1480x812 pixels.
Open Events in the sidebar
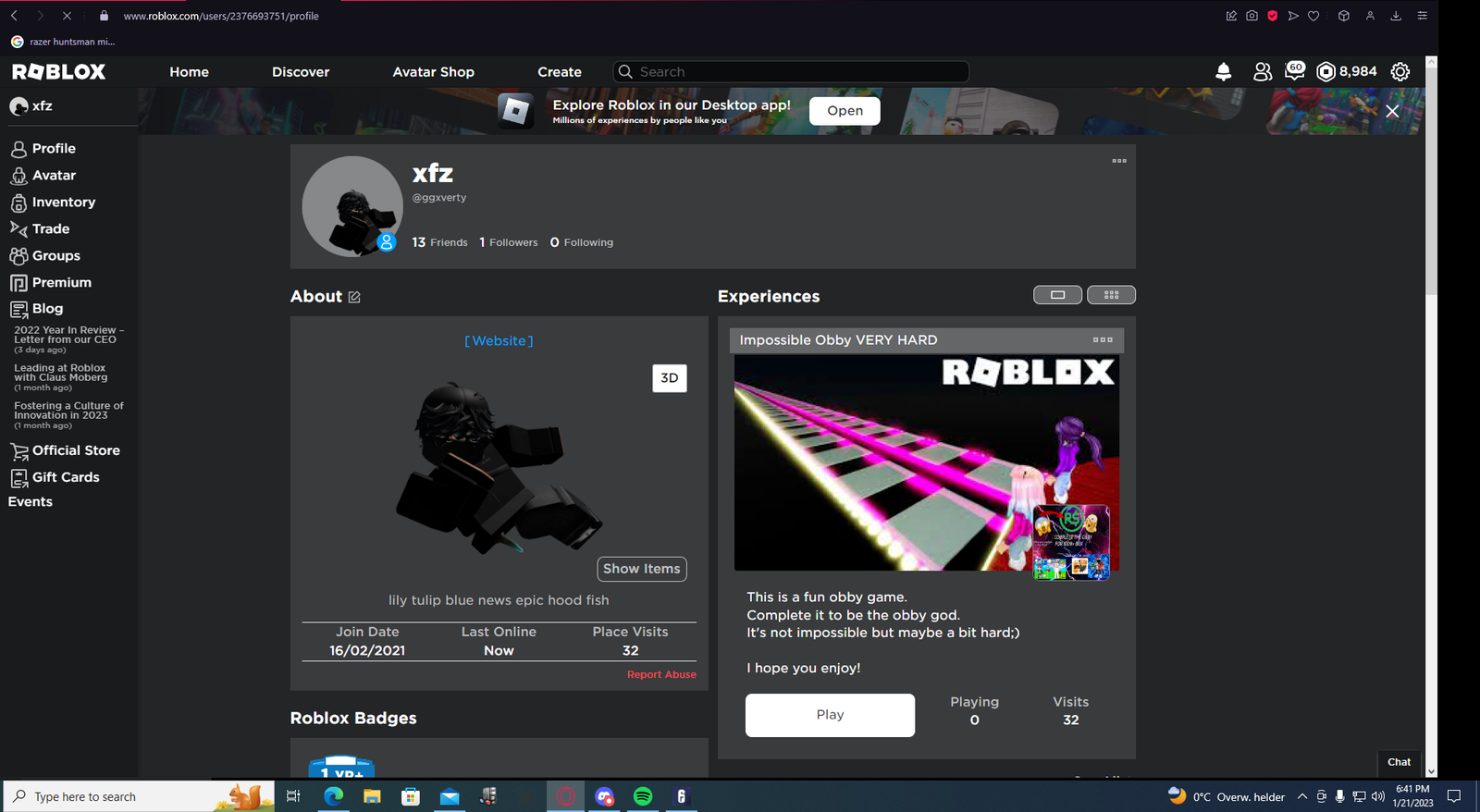pyautogui.click(x=31, y=501)
